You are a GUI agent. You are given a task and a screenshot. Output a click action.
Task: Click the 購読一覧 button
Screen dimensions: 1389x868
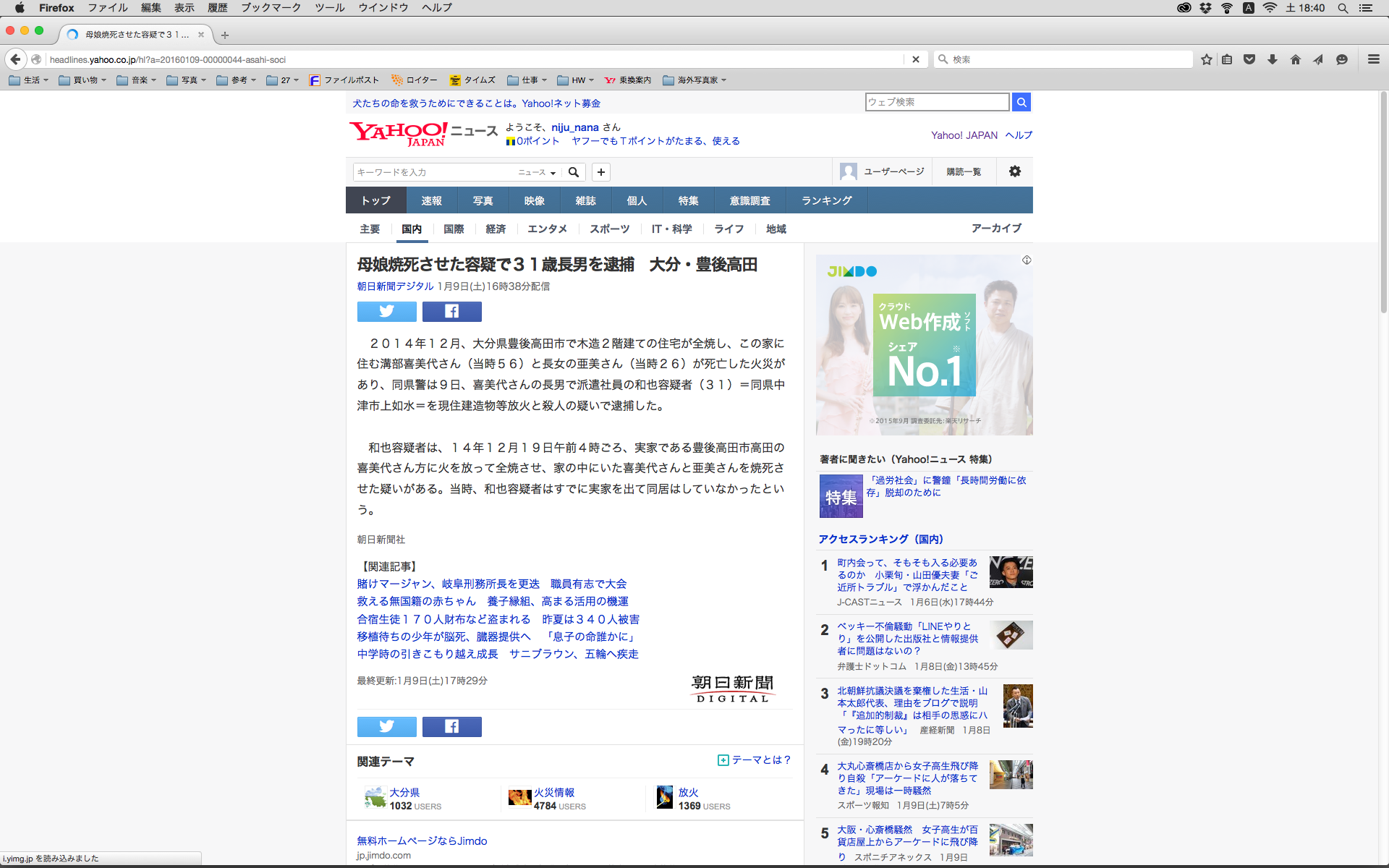pos(964,171)
